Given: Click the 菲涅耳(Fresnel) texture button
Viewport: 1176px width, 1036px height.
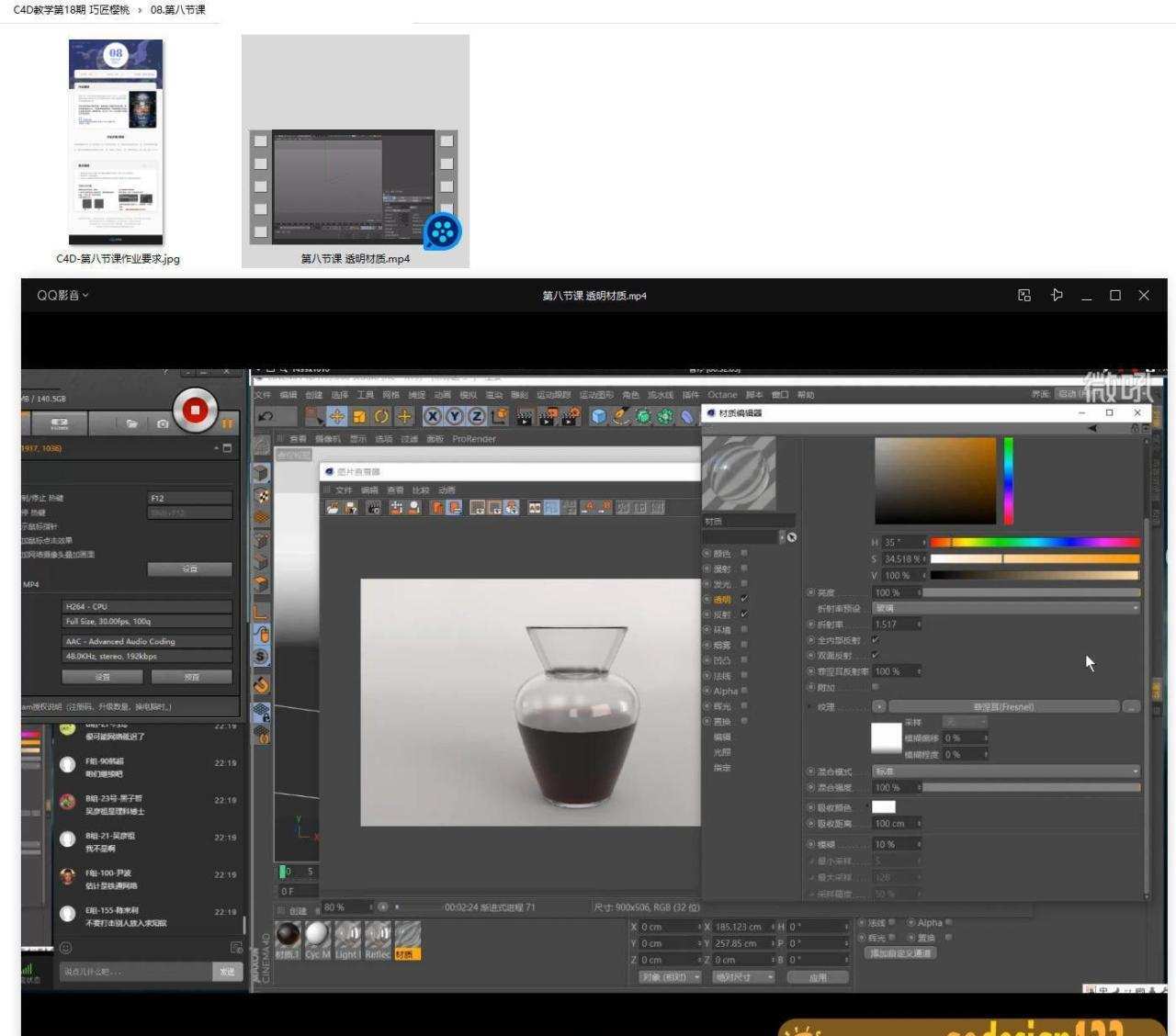Looking at the screenshot, I should pos(1003,706).
